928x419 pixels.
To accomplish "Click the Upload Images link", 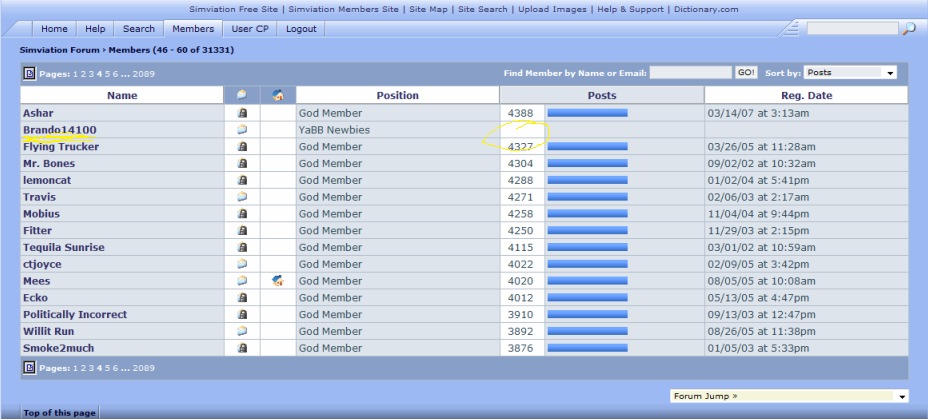I will (549, 9).
